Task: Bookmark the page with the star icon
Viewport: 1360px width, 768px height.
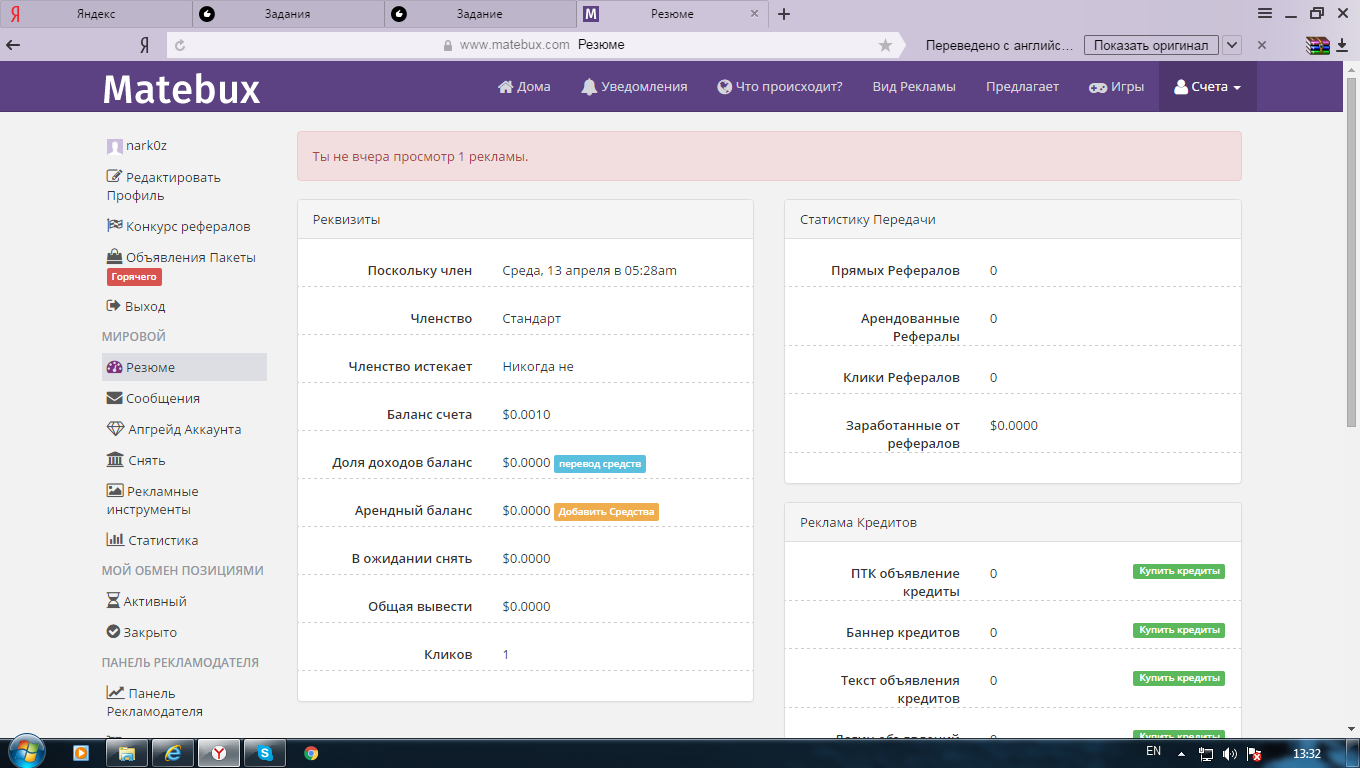Action: [885, 45]
